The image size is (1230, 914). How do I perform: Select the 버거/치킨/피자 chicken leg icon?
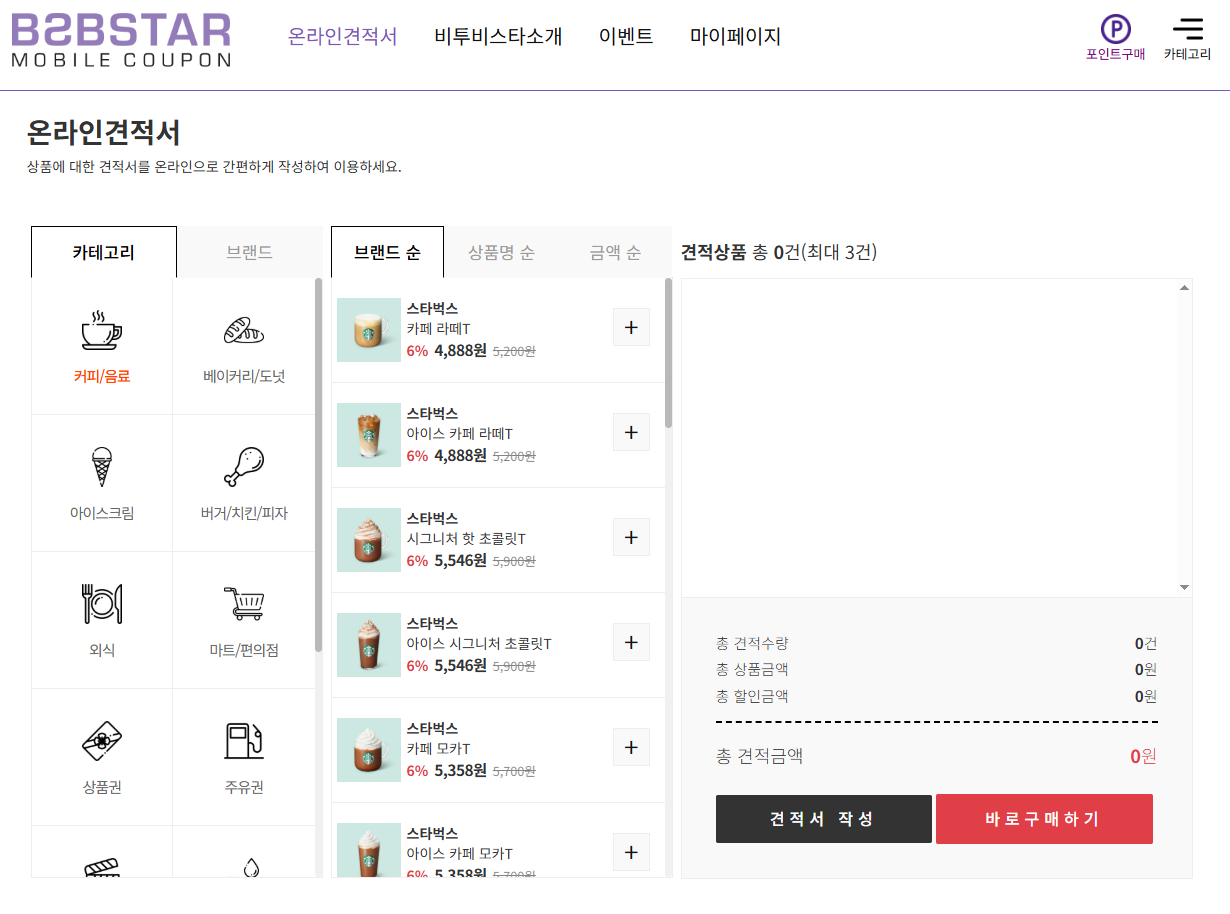[x=244, y=467]
